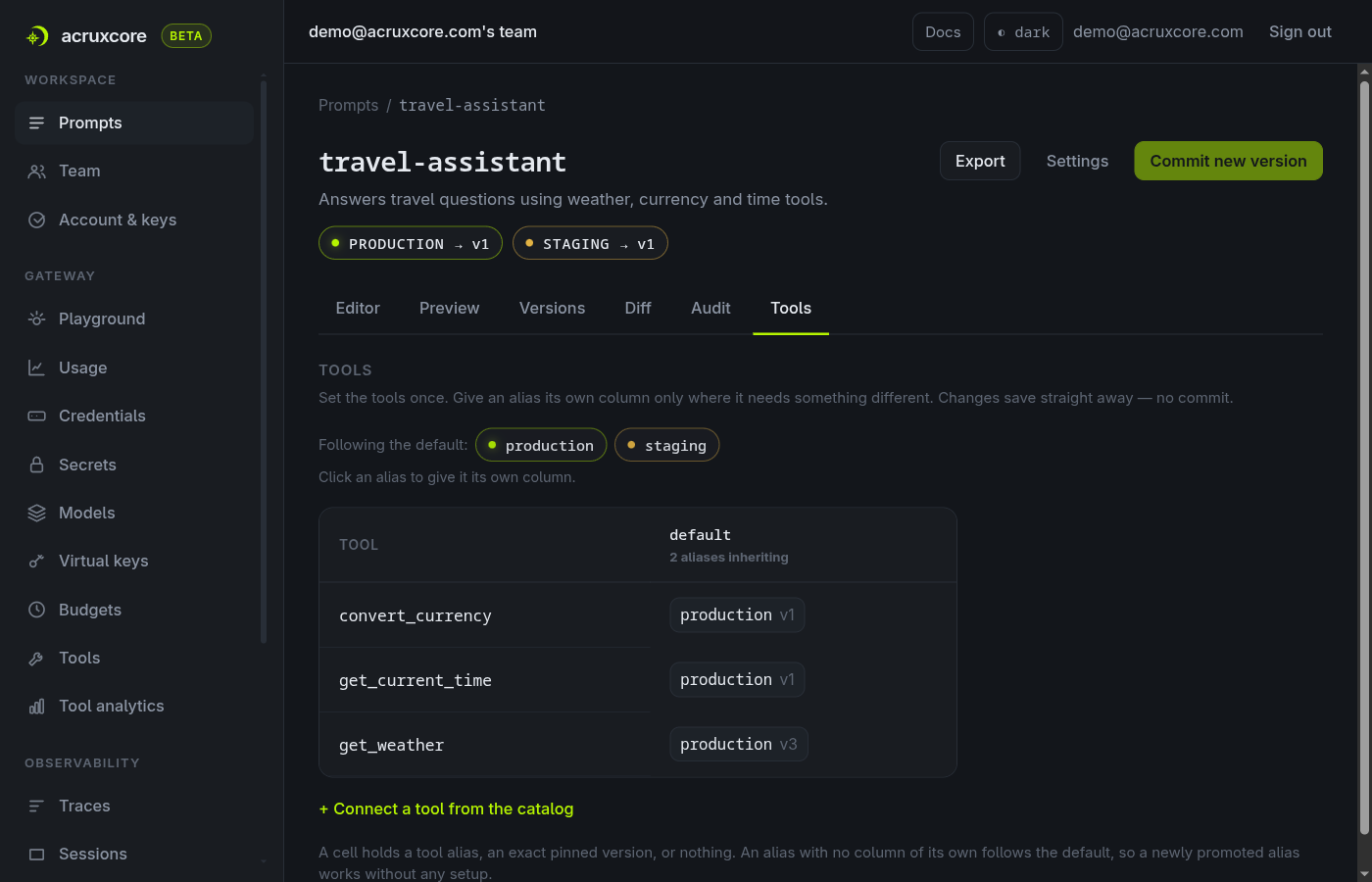Click the Traces list icon
This screenshot has width=1372, height=882.
pyautogui.click(x=36, y=806)
